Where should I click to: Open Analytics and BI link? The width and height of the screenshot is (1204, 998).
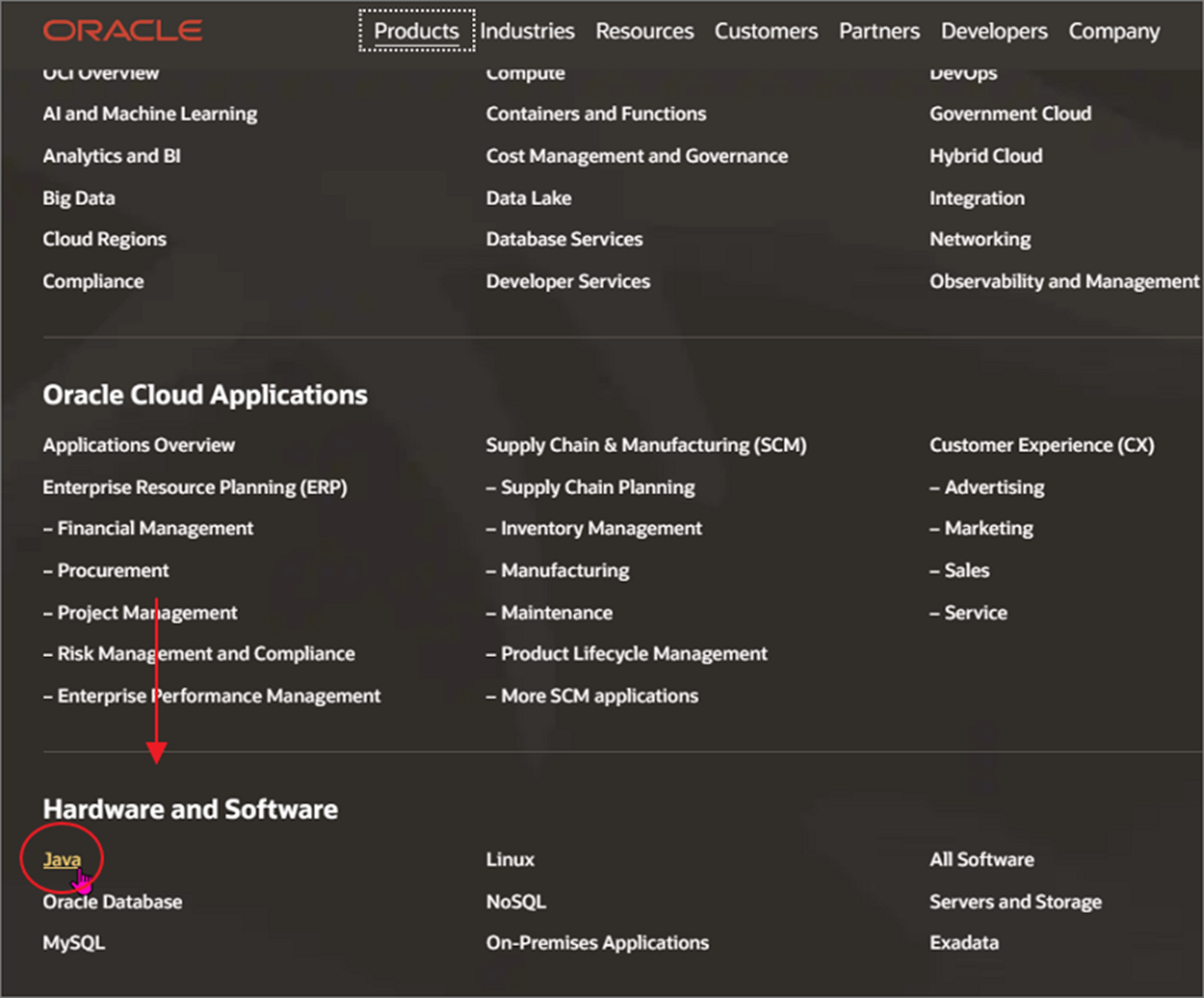pos(112,156)
